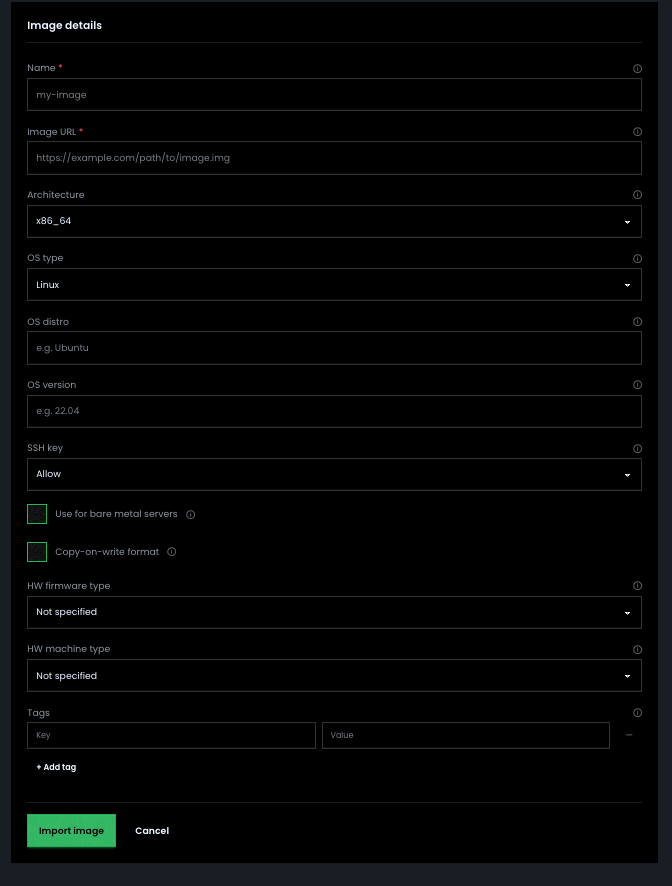Open the OS type dropdown showing Linux
This screenshot has width=672, height=886.
click(334, 284)
